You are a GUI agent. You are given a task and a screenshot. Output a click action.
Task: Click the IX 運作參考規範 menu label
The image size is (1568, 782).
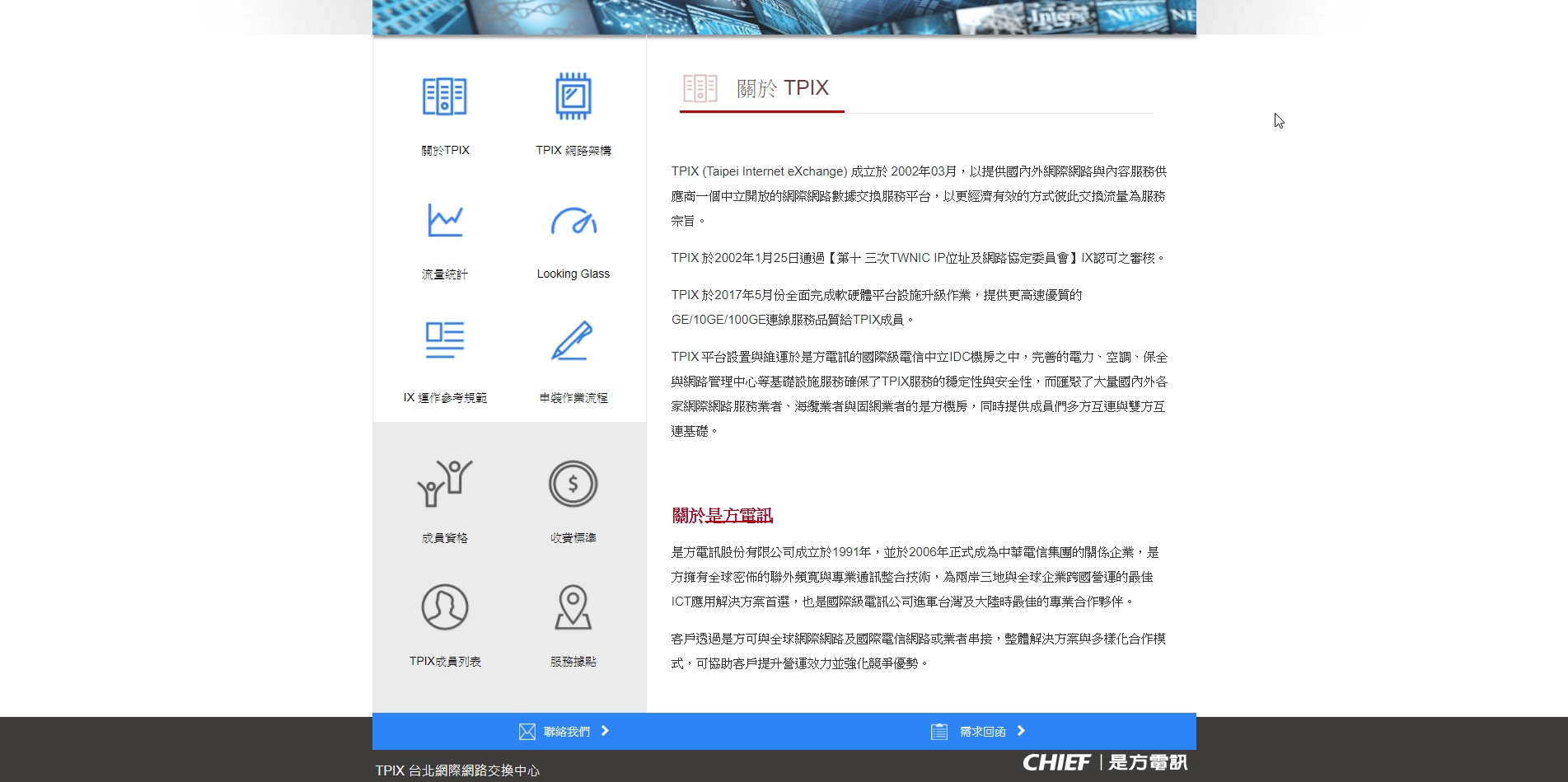click(x=445, y=398)
